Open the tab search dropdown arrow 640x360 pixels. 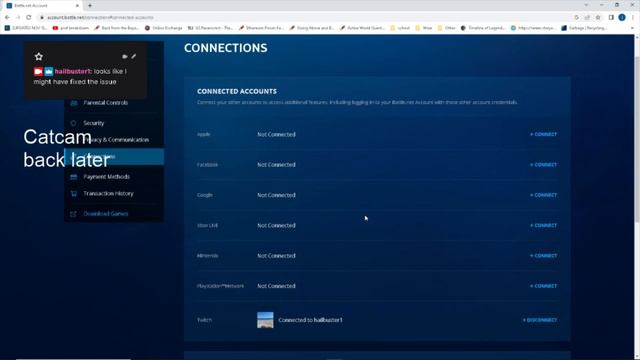click(x=586, y=5)
